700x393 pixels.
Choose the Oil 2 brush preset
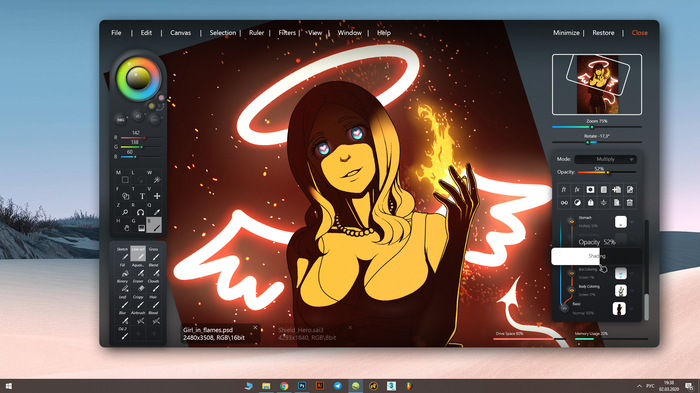pos(123,334)
